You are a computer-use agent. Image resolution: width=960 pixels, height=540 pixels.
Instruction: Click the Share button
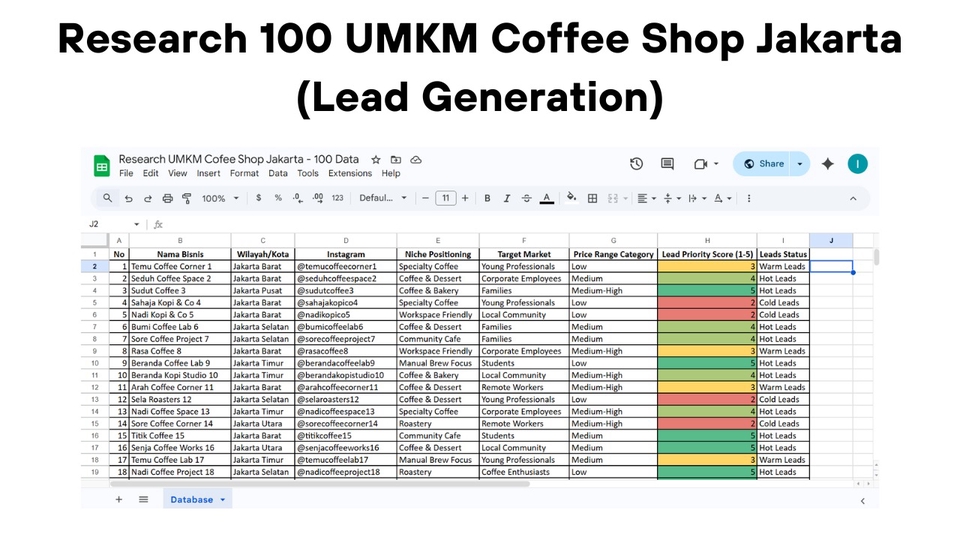[x=763, y=164]
